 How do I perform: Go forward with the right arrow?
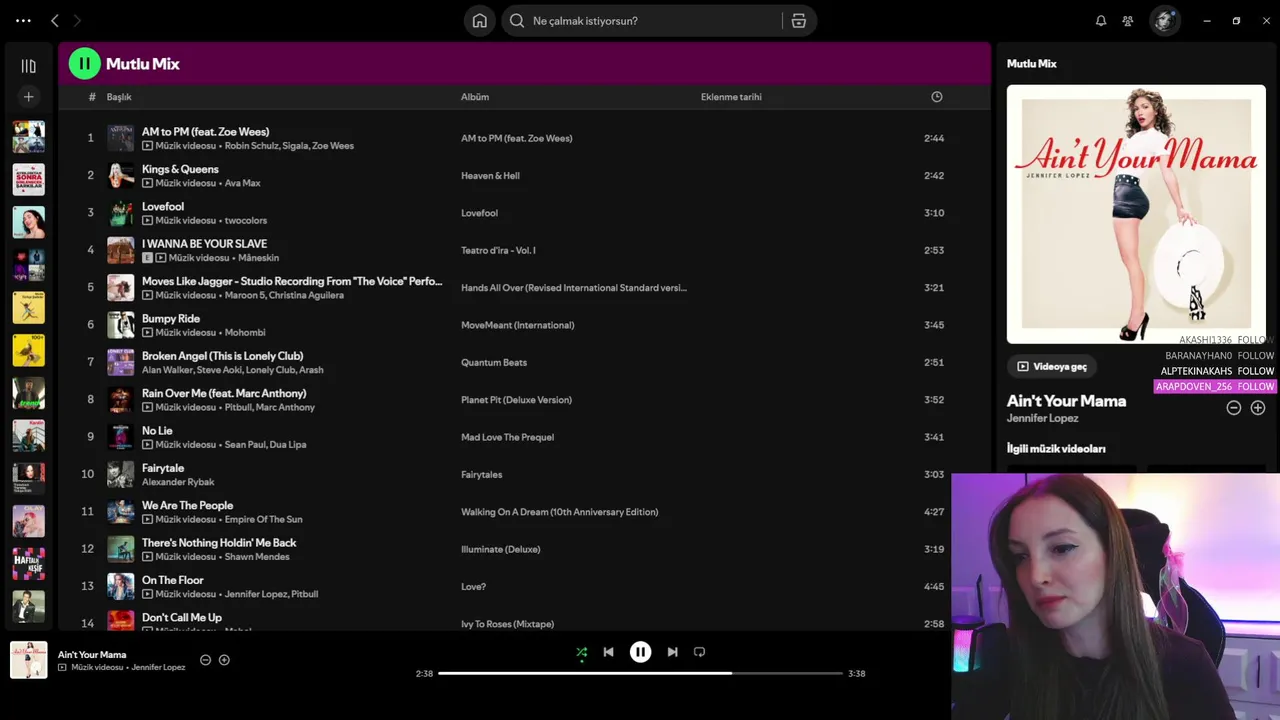pyautogui.click(x=77, y=20)
